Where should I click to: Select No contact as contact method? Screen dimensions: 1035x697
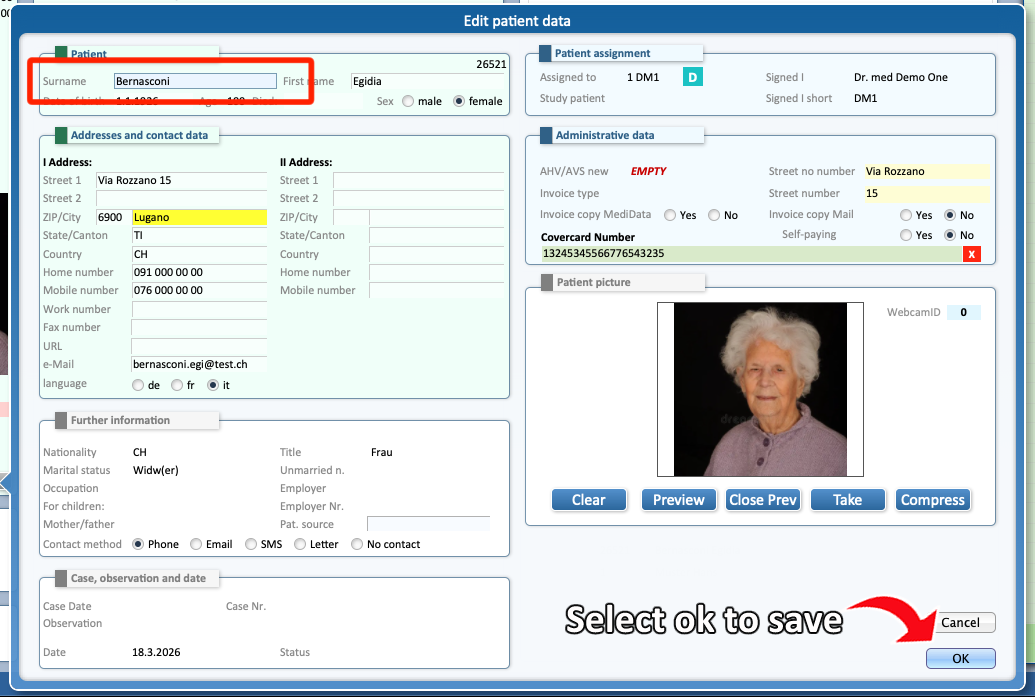tap(356, 544)
